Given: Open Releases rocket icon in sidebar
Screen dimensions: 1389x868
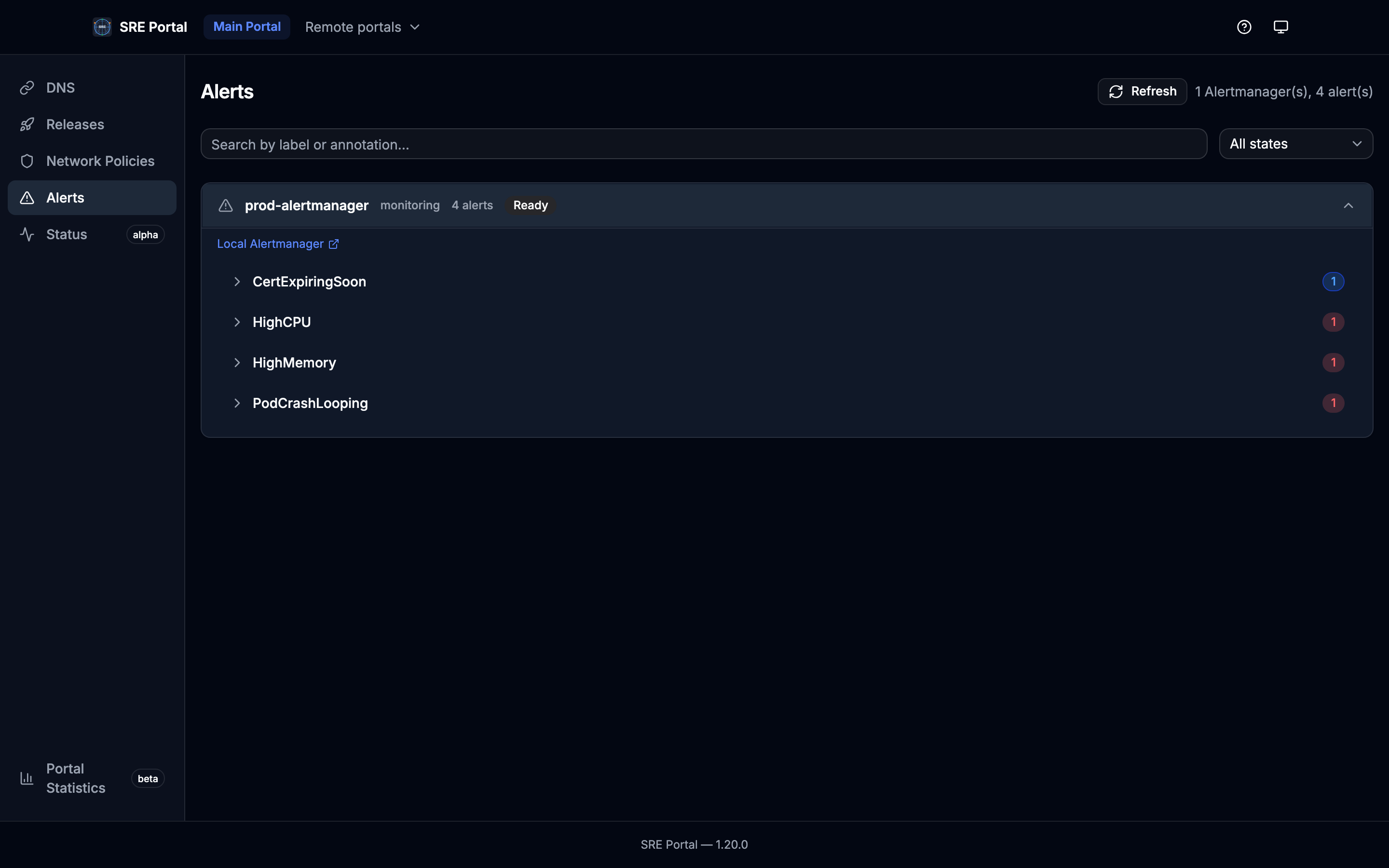Looking at the screenshot, I should point(27,124).
